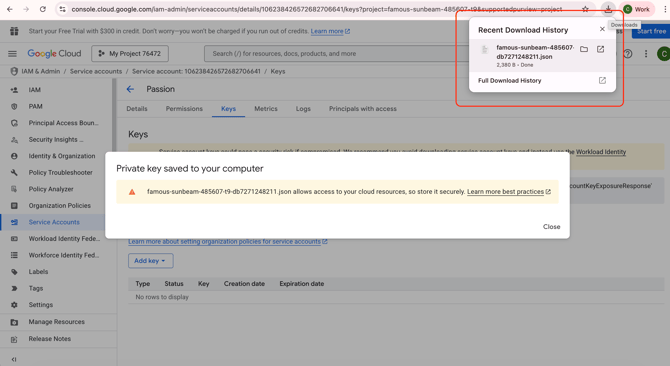Switch to the Details tab
This screenshot has height=366, width=670.
pos(137,109)
